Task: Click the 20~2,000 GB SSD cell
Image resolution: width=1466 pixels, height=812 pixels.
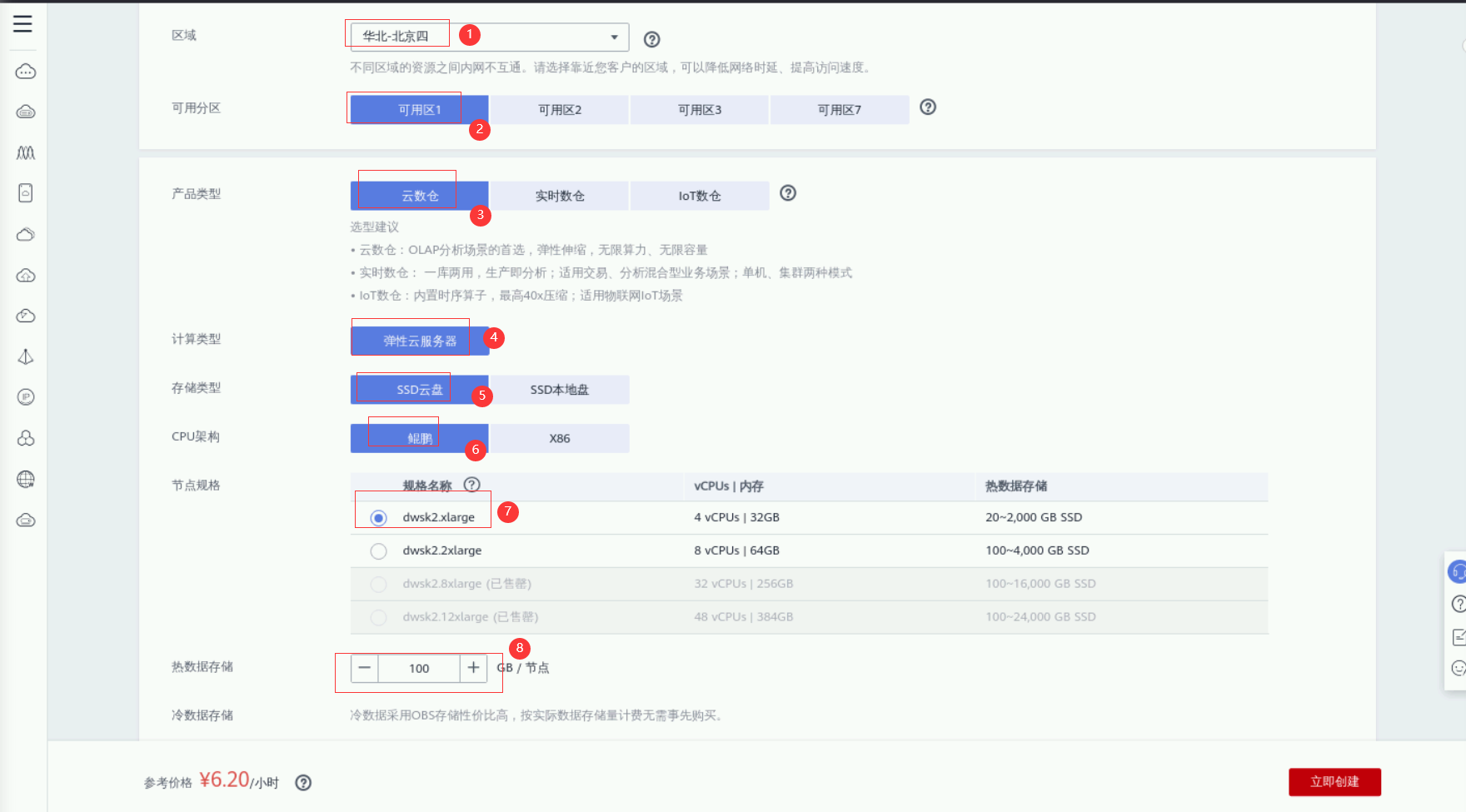Action: pos(1034,517)
